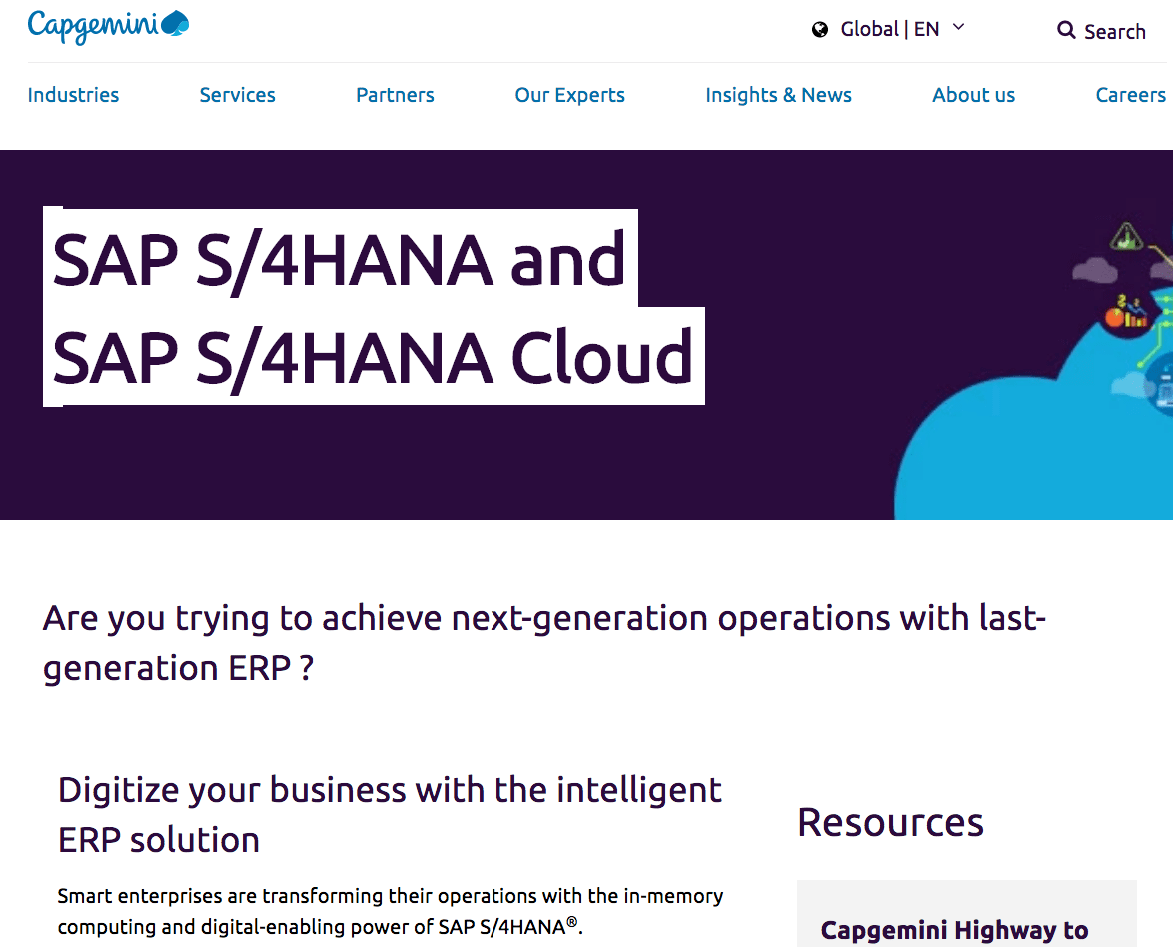Open the Search label in header
The height and width of the screenshot is (947, 1173).
[1115, 31]
